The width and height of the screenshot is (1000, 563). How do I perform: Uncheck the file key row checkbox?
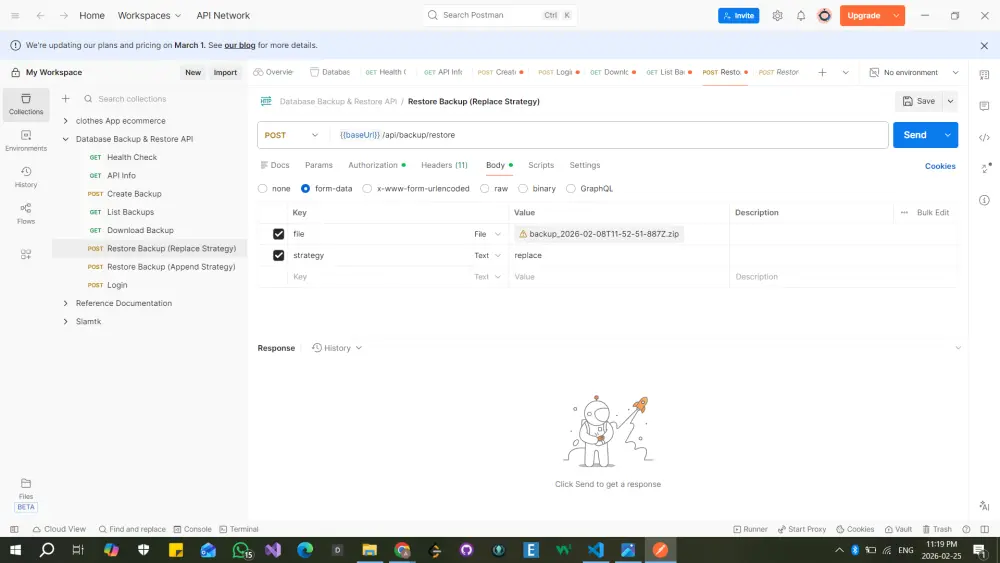coord(279,234)
